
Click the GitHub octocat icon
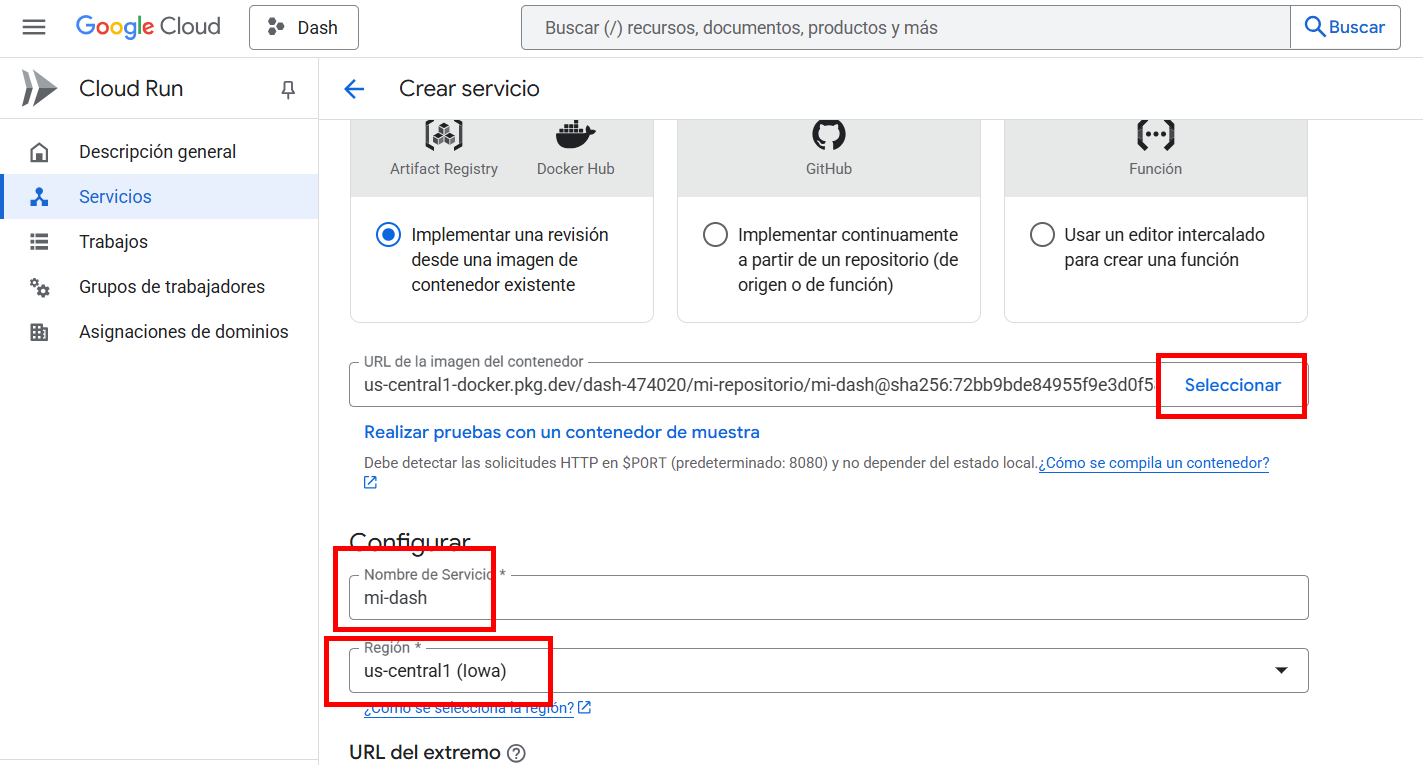tap(829, 134)
